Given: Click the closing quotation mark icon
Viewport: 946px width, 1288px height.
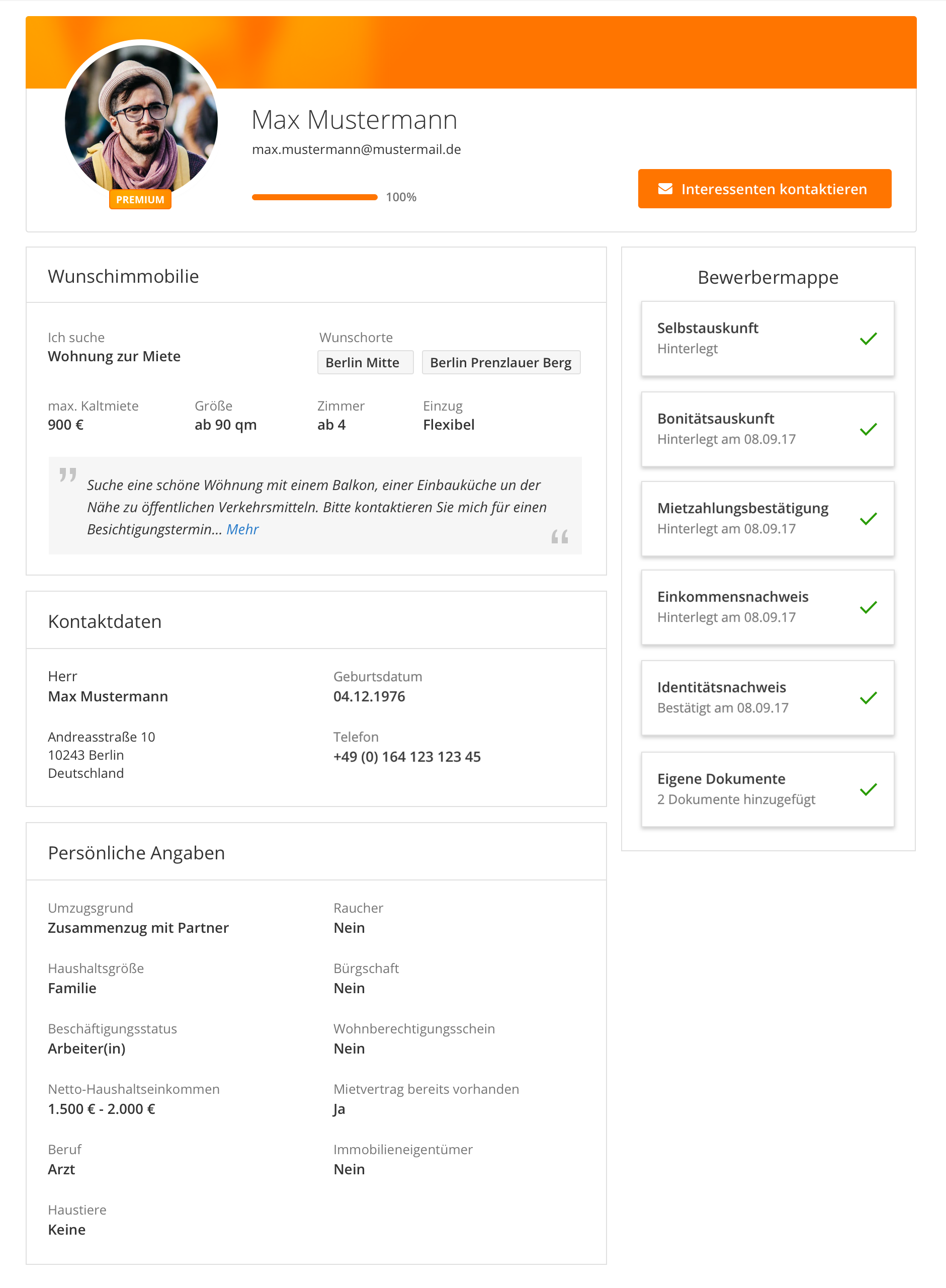Looking at the screenshot, I should point(559,537).
